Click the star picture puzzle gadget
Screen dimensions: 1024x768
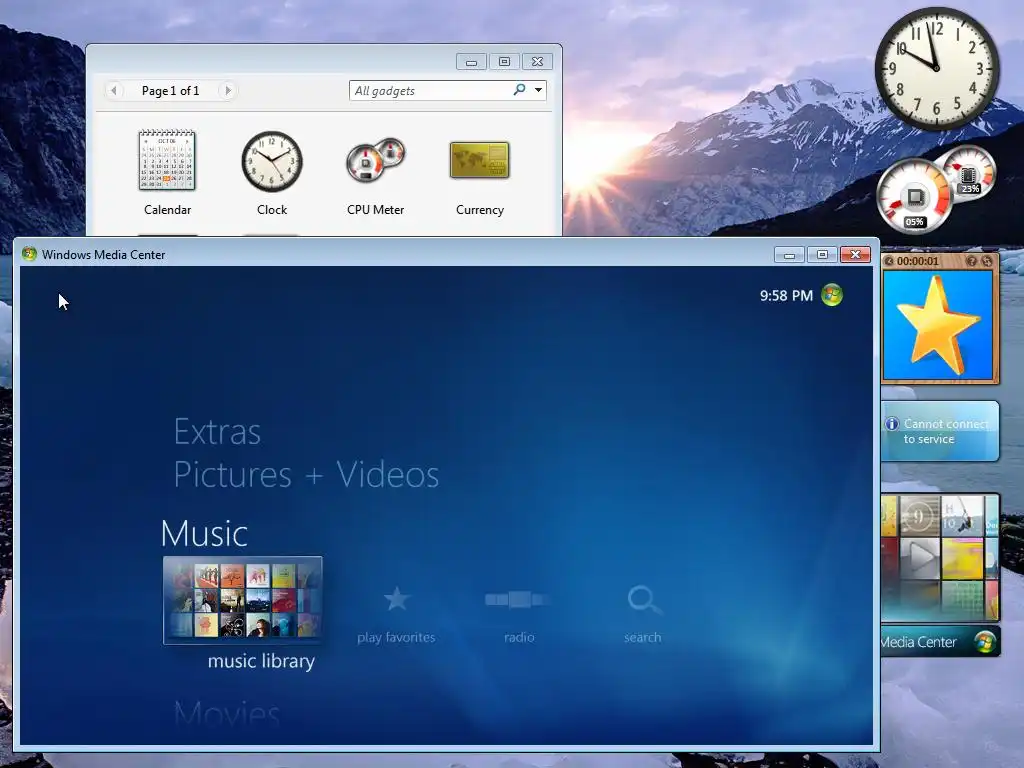point(938,325)
